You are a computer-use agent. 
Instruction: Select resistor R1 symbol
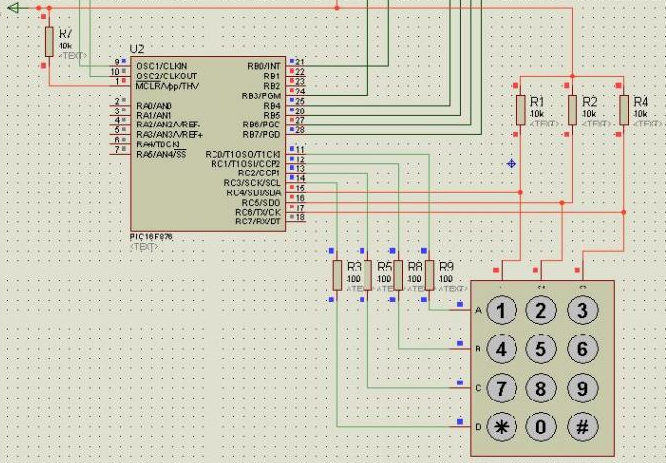click(x=520, y=109)
